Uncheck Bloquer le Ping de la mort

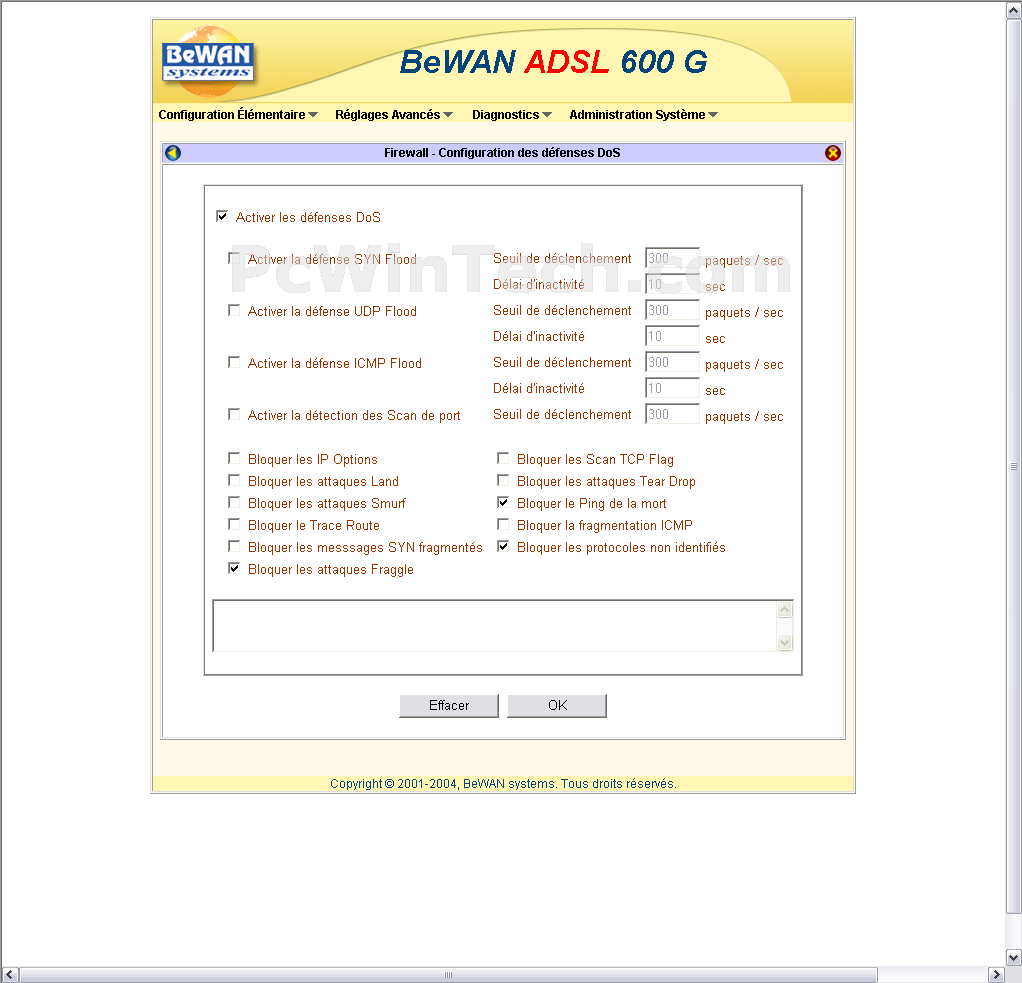pyautogui.click(x=503, y=502)
